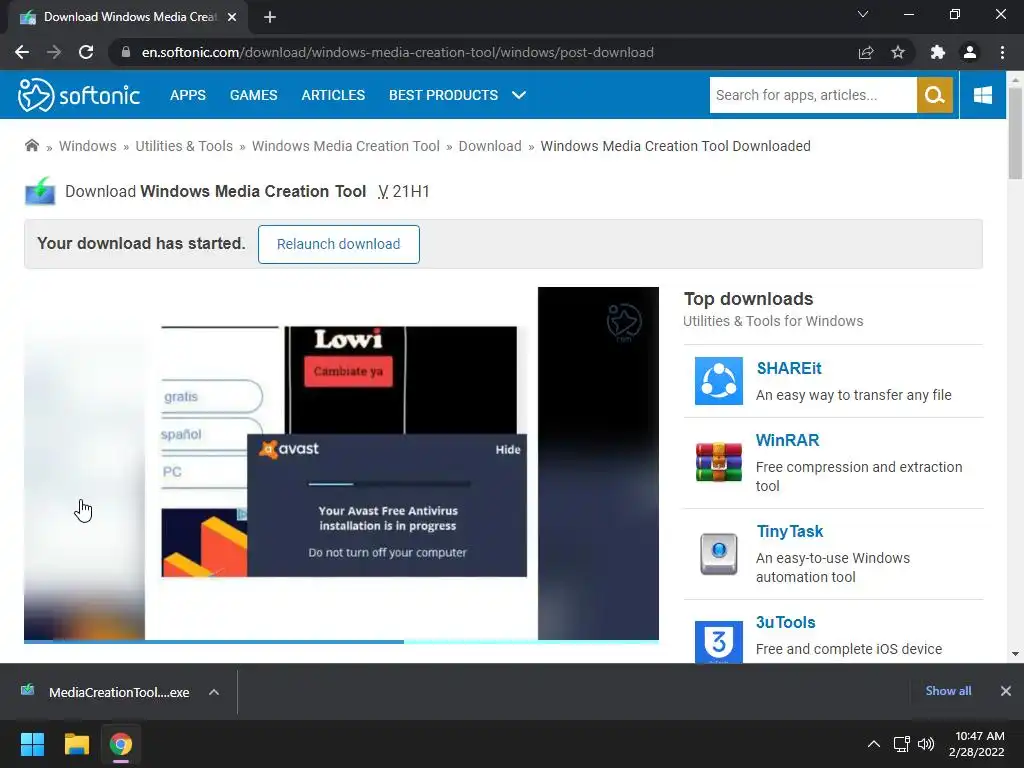Open the Articles menu
This screenshot has height=768, width=1024.
pos(333,95)
